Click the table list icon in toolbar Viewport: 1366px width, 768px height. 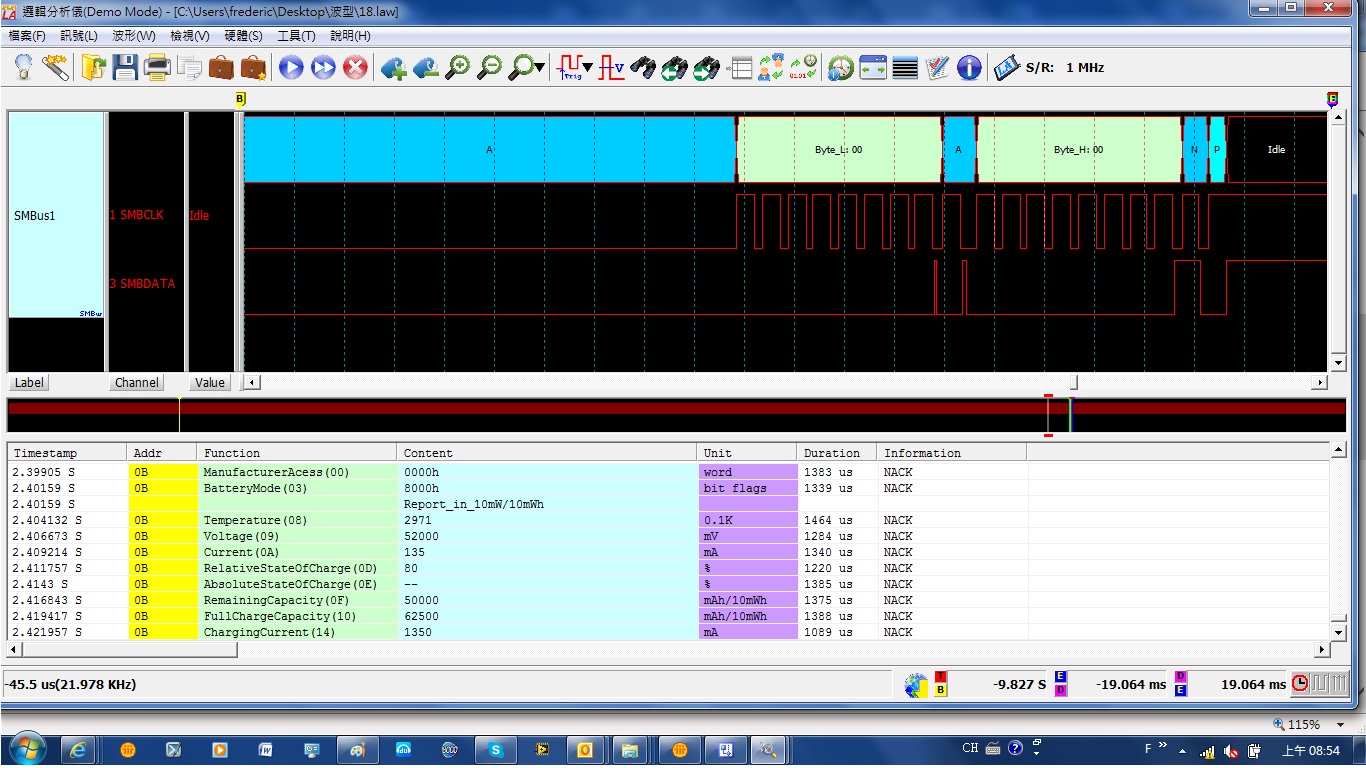click(739, 67)
